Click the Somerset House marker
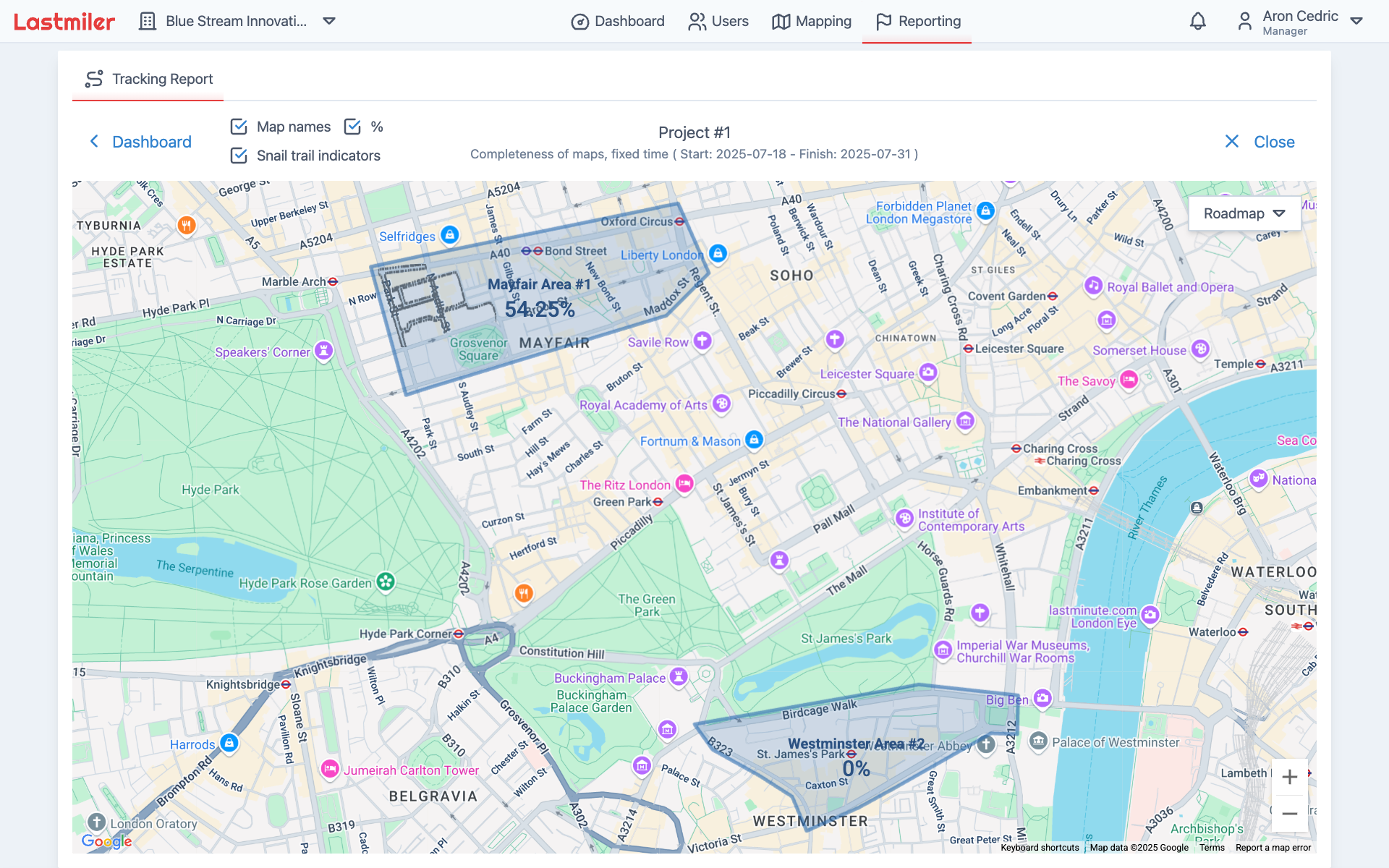This screenshot has width=1389, height=868. [1200, 349]
